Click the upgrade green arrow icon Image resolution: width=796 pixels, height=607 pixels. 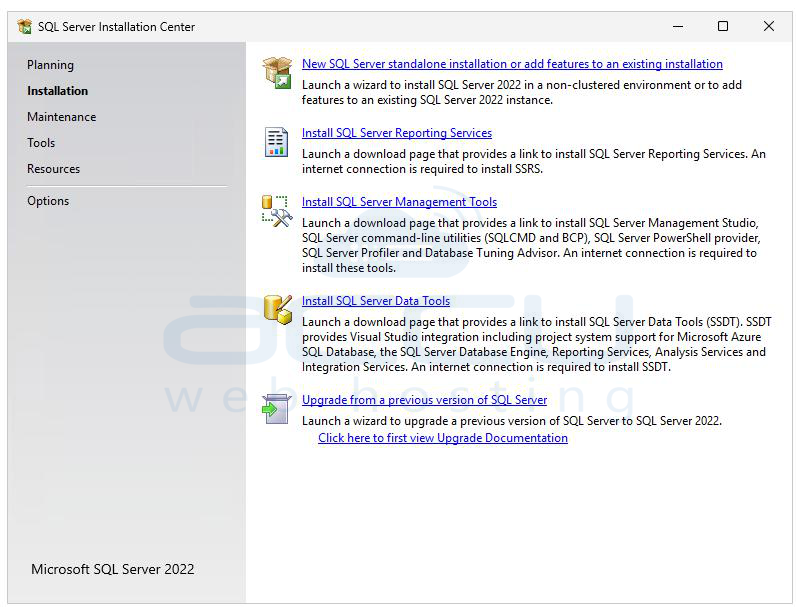pos(276,408)
